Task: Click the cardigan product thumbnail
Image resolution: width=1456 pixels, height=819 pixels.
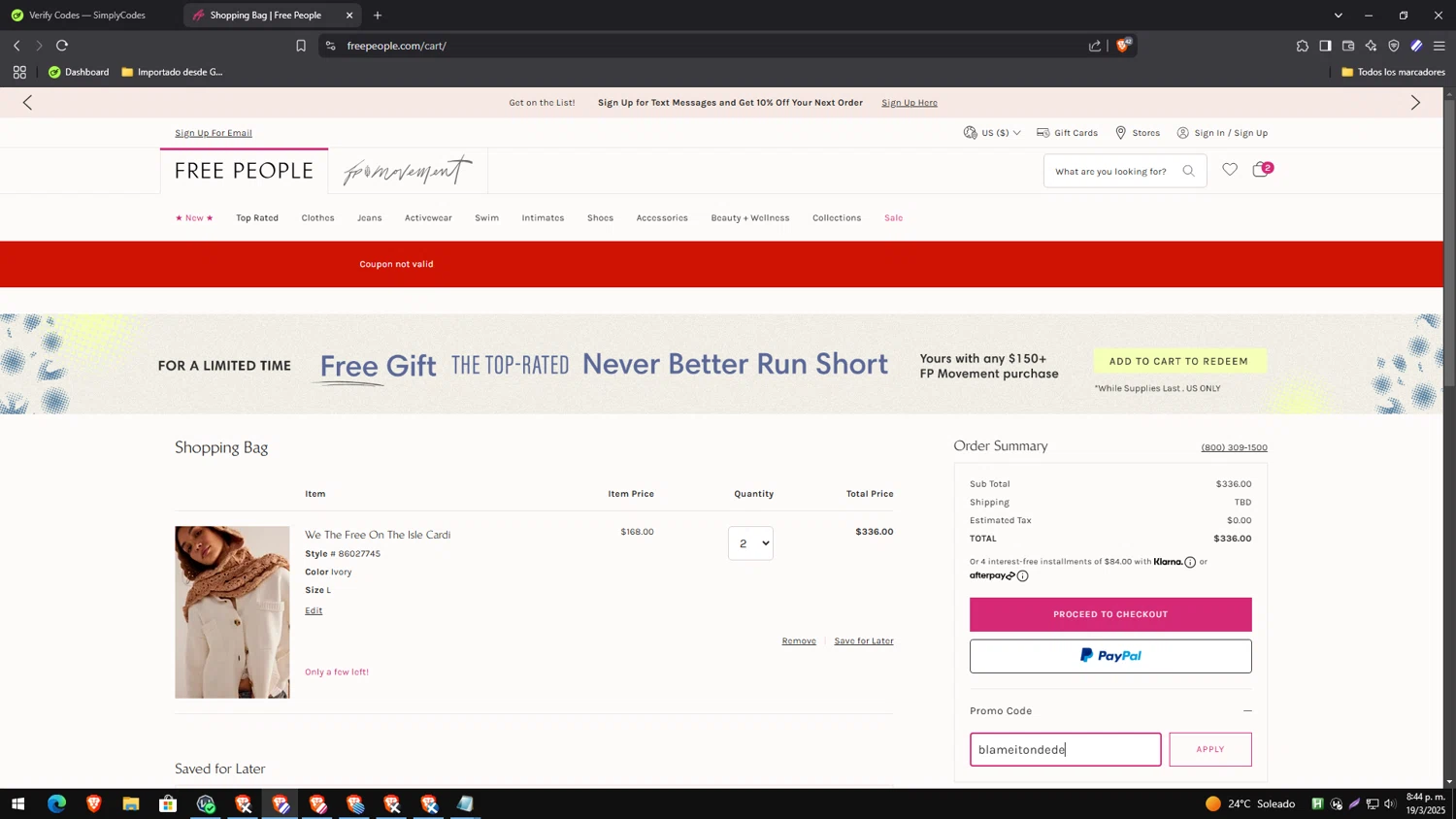Action: (x=232, y=612)
